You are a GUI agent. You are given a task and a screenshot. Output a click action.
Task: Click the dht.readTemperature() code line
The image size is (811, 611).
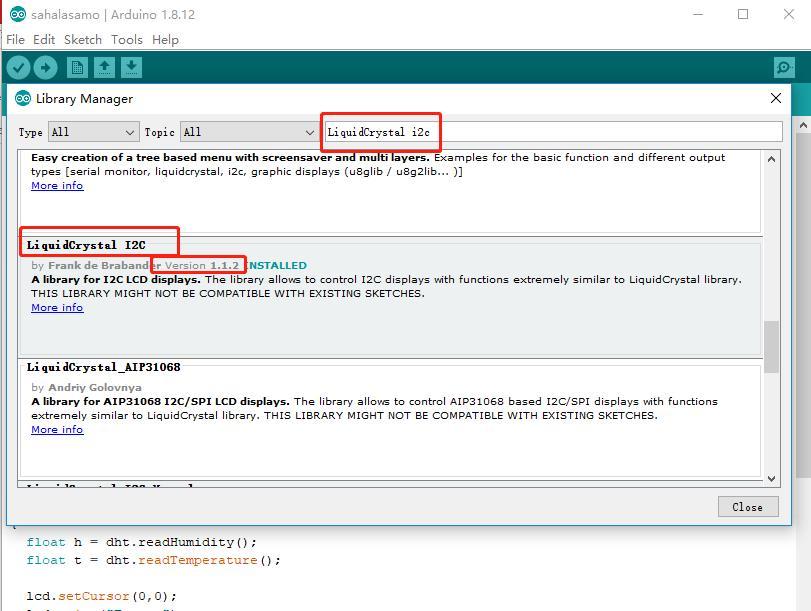pos(153,560)
